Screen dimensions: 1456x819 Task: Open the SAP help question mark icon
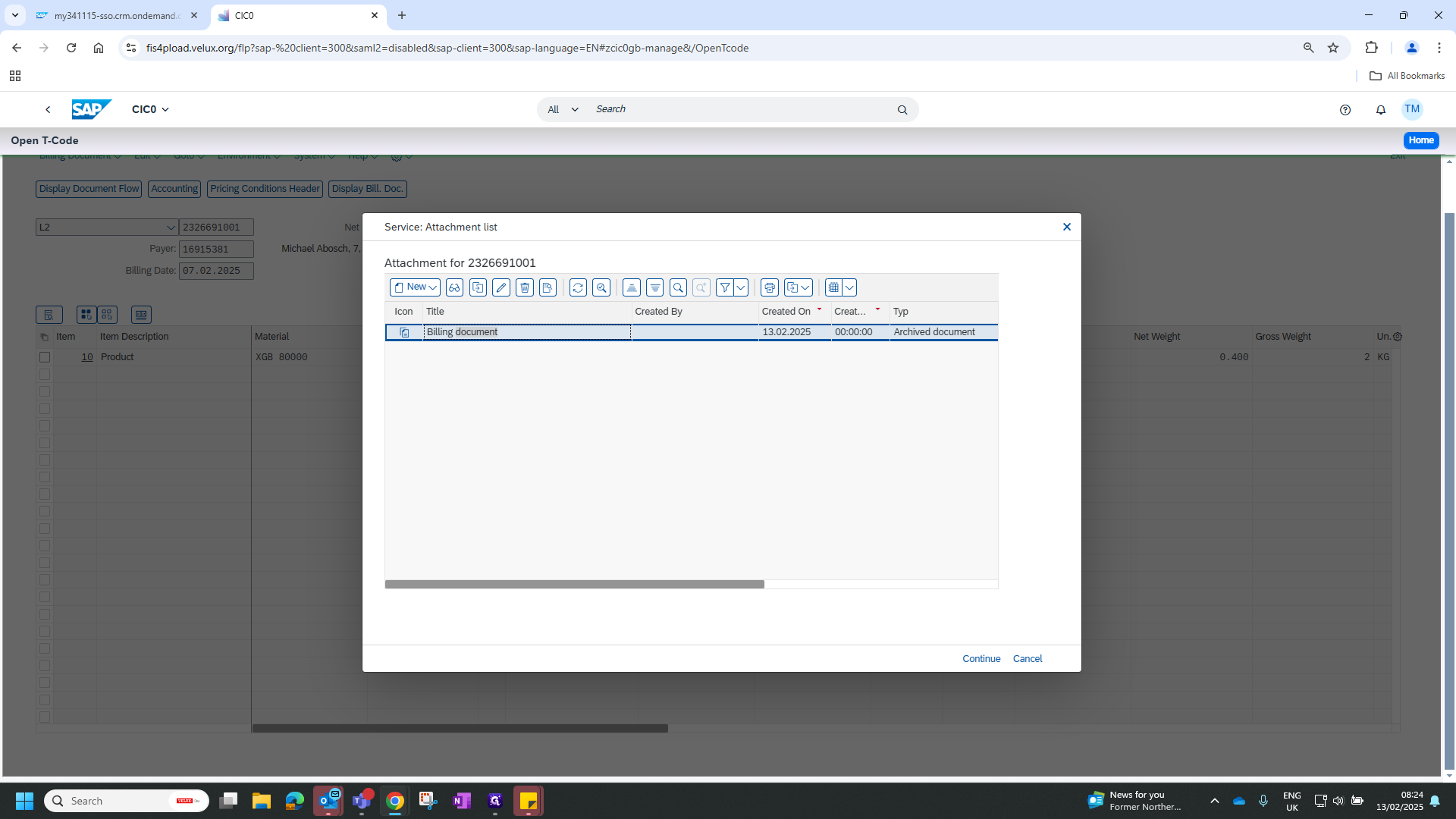pos(1345,110)
